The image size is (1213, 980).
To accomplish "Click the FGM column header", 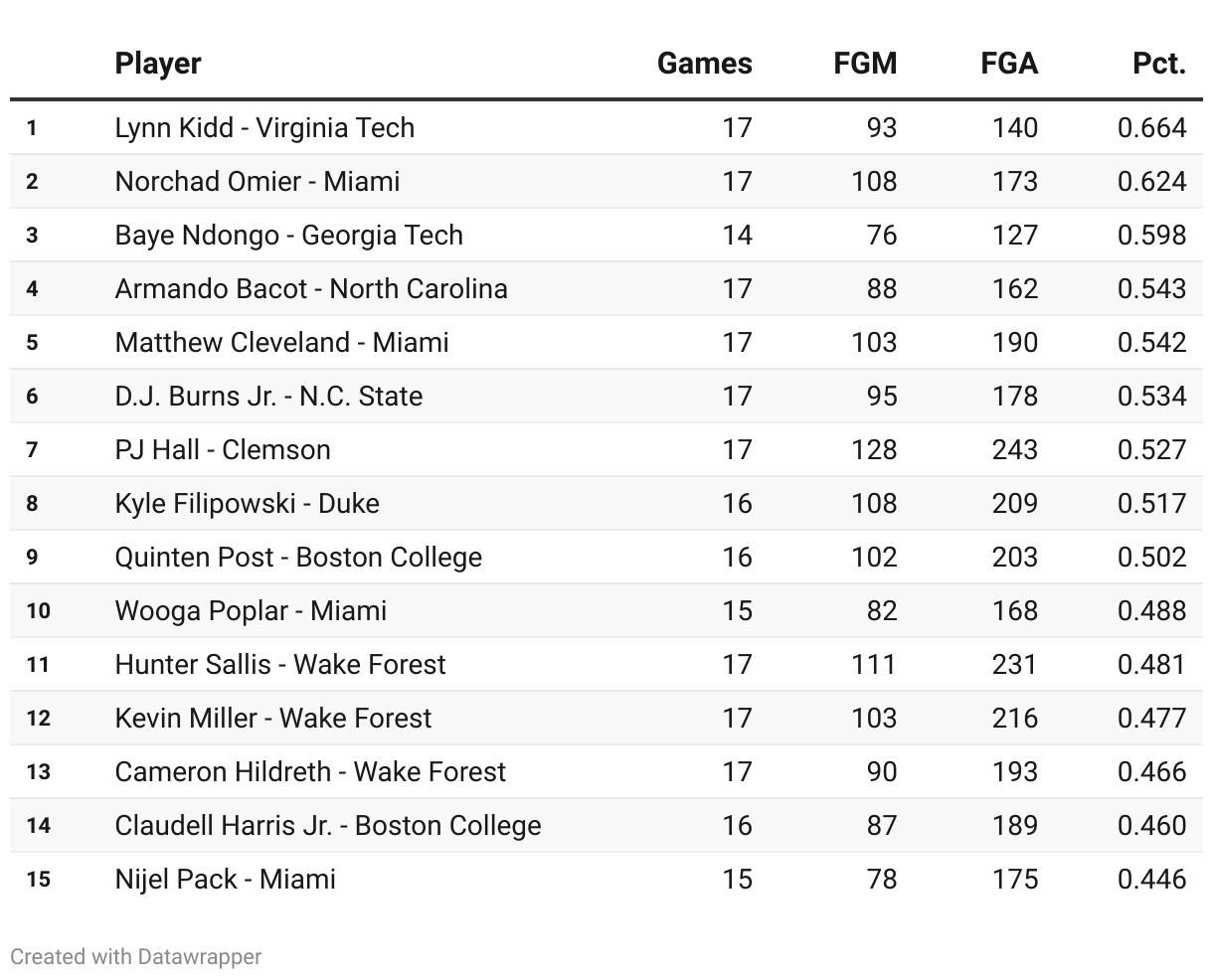I will click(x=865, y=64).
